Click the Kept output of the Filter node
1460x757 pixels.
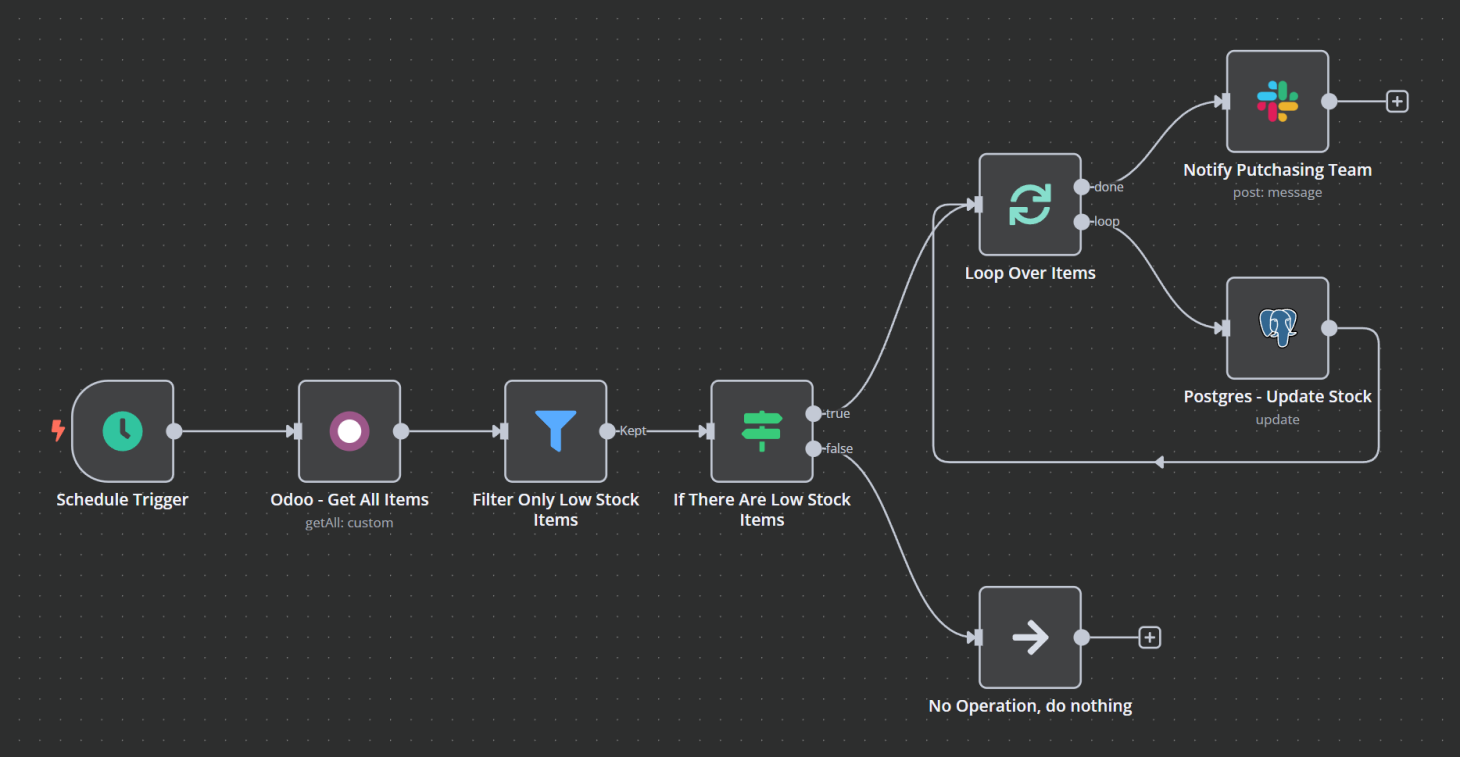point(606,431)
